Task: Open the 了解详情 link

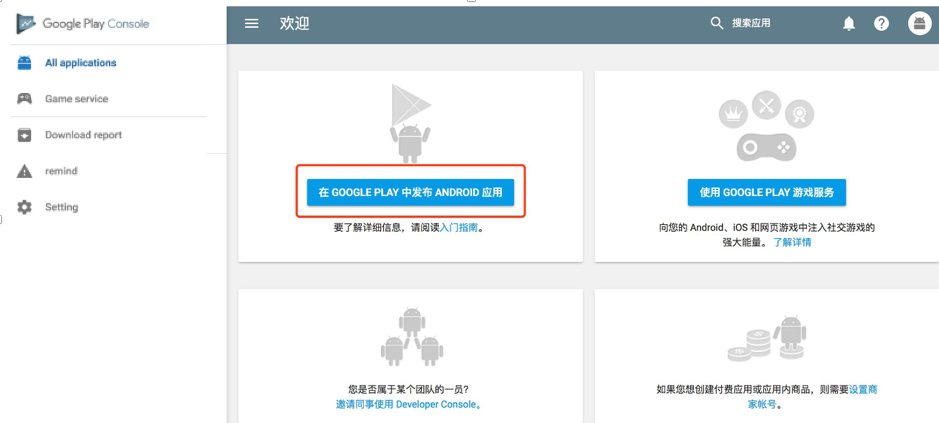Action: [792, 243]
